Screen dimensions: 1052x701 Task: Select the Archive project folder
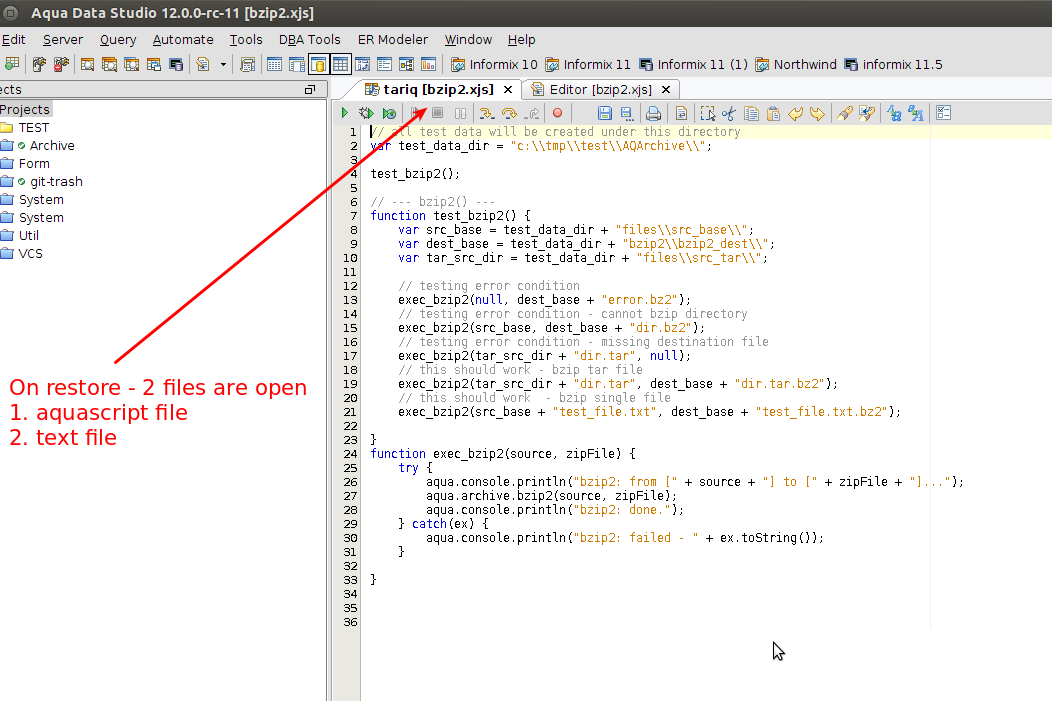(38, 146)
